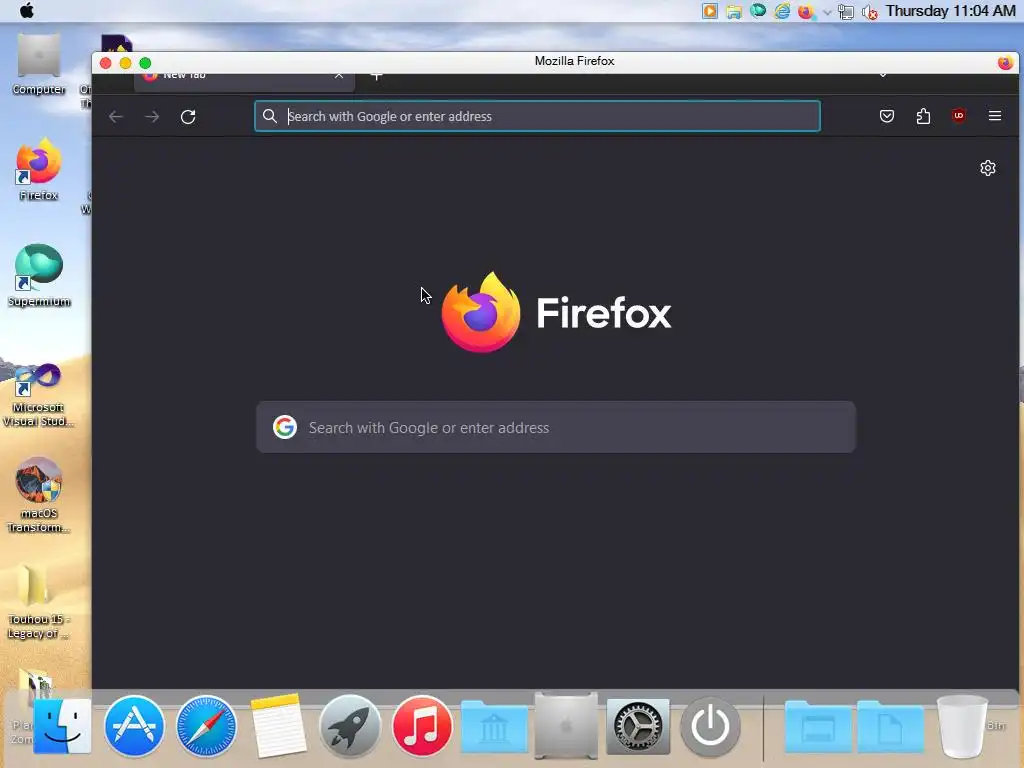Click Internet Explorer icon in menu bar
Screen dimensions: 1024x768
pos(782,11)
